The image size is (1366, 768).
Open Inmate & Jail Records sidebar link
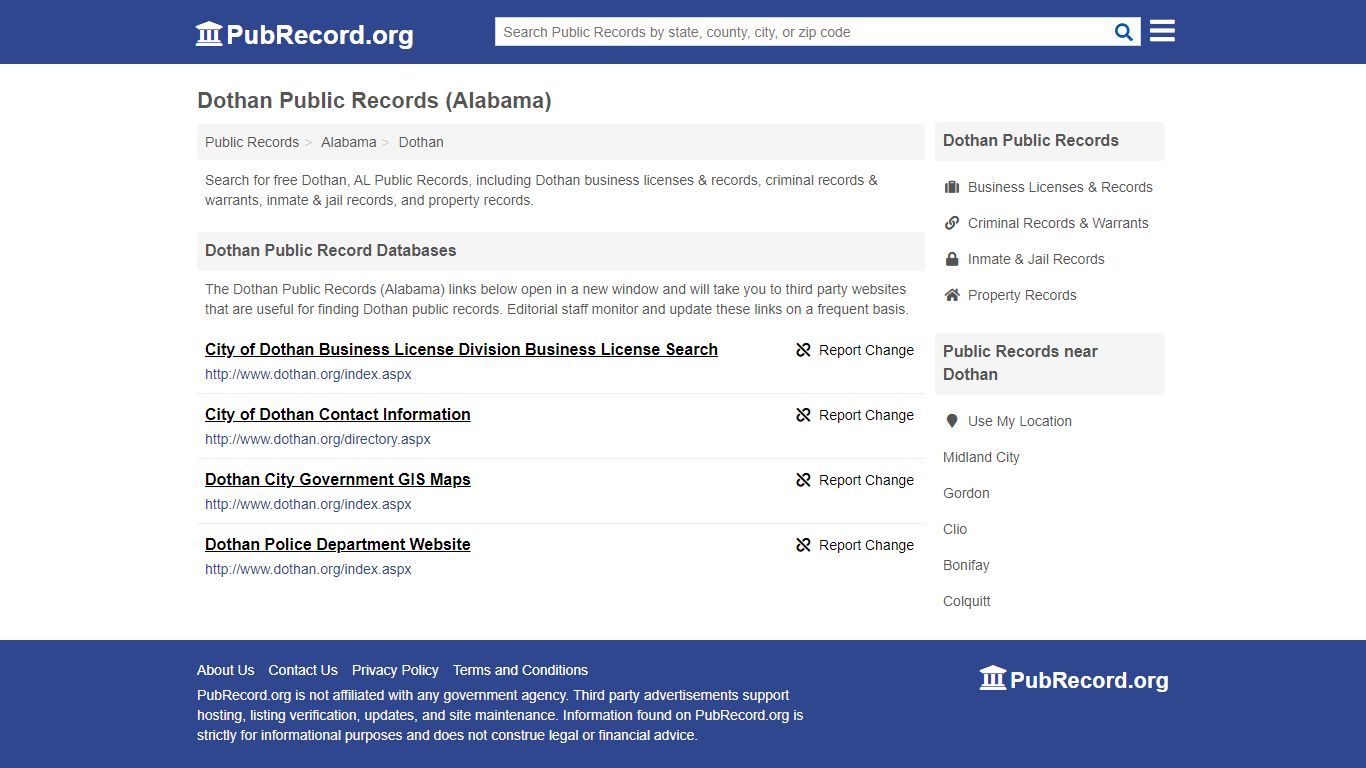click(x=1036, y=259)
